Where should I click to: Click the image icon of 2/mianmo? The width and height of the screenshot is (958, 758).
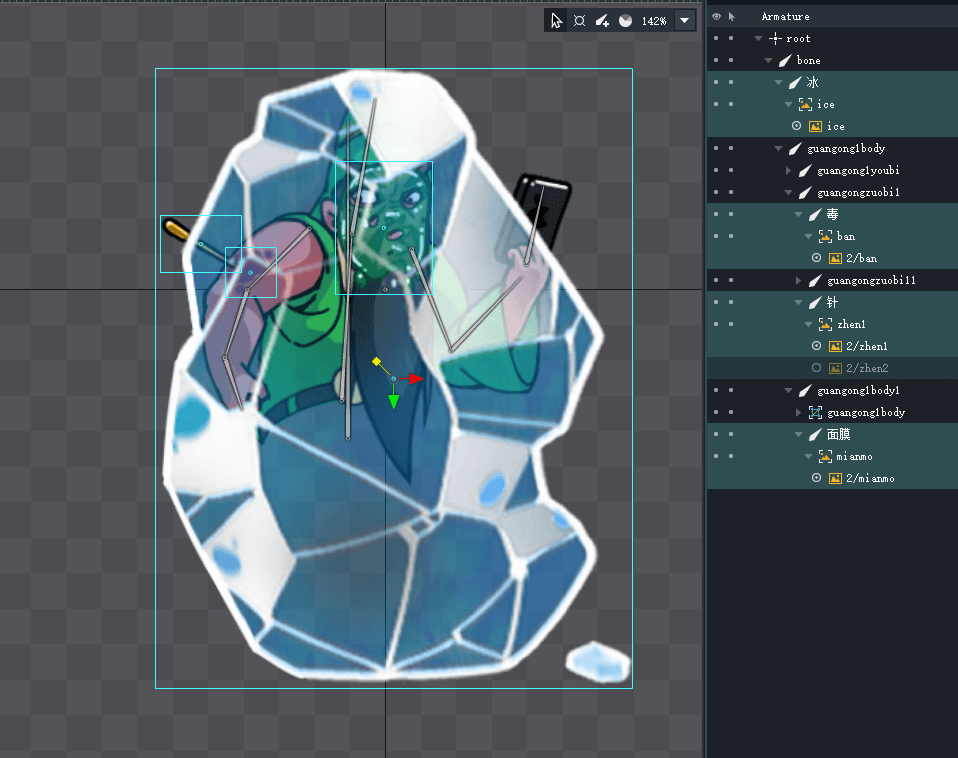(835, 478)
